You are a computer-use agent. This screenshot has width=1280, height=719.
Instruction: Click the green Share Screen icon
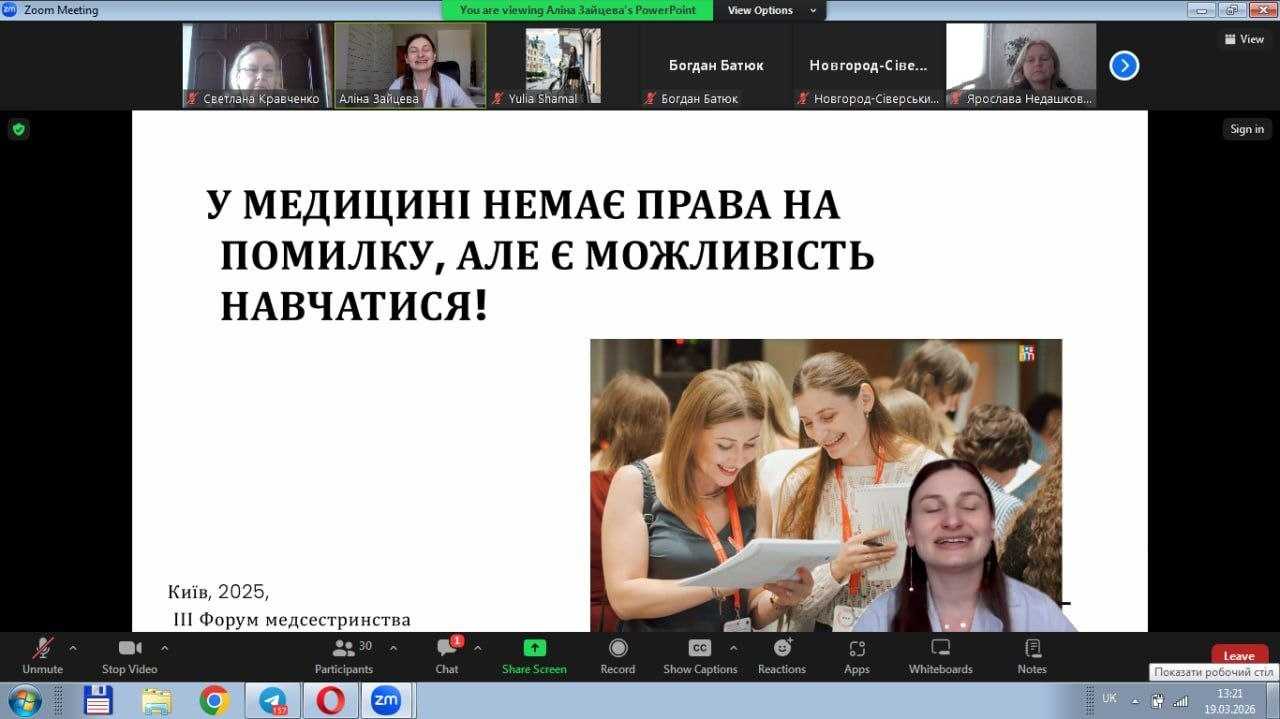tap(534, 649)
